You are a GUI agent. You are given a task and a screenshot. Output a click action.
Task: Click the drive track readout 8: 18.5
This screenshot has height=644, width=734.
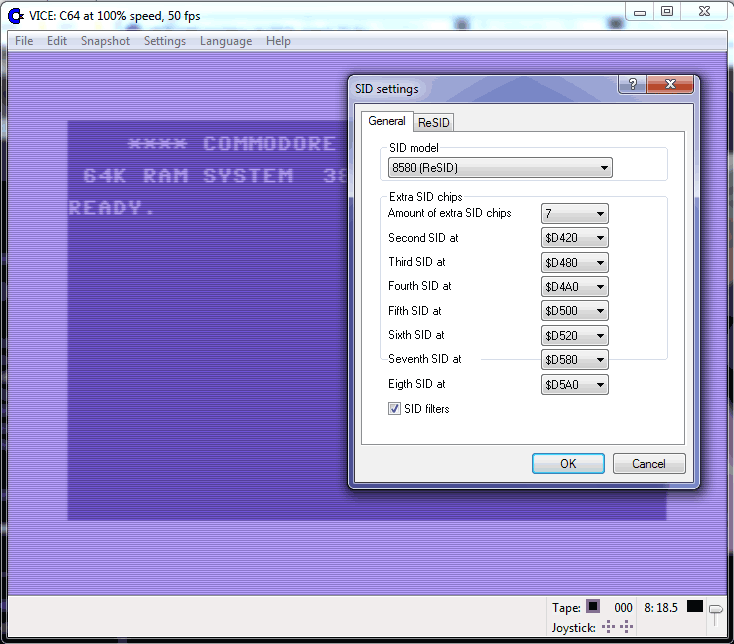pyautogui.click(x=661, y=607)
